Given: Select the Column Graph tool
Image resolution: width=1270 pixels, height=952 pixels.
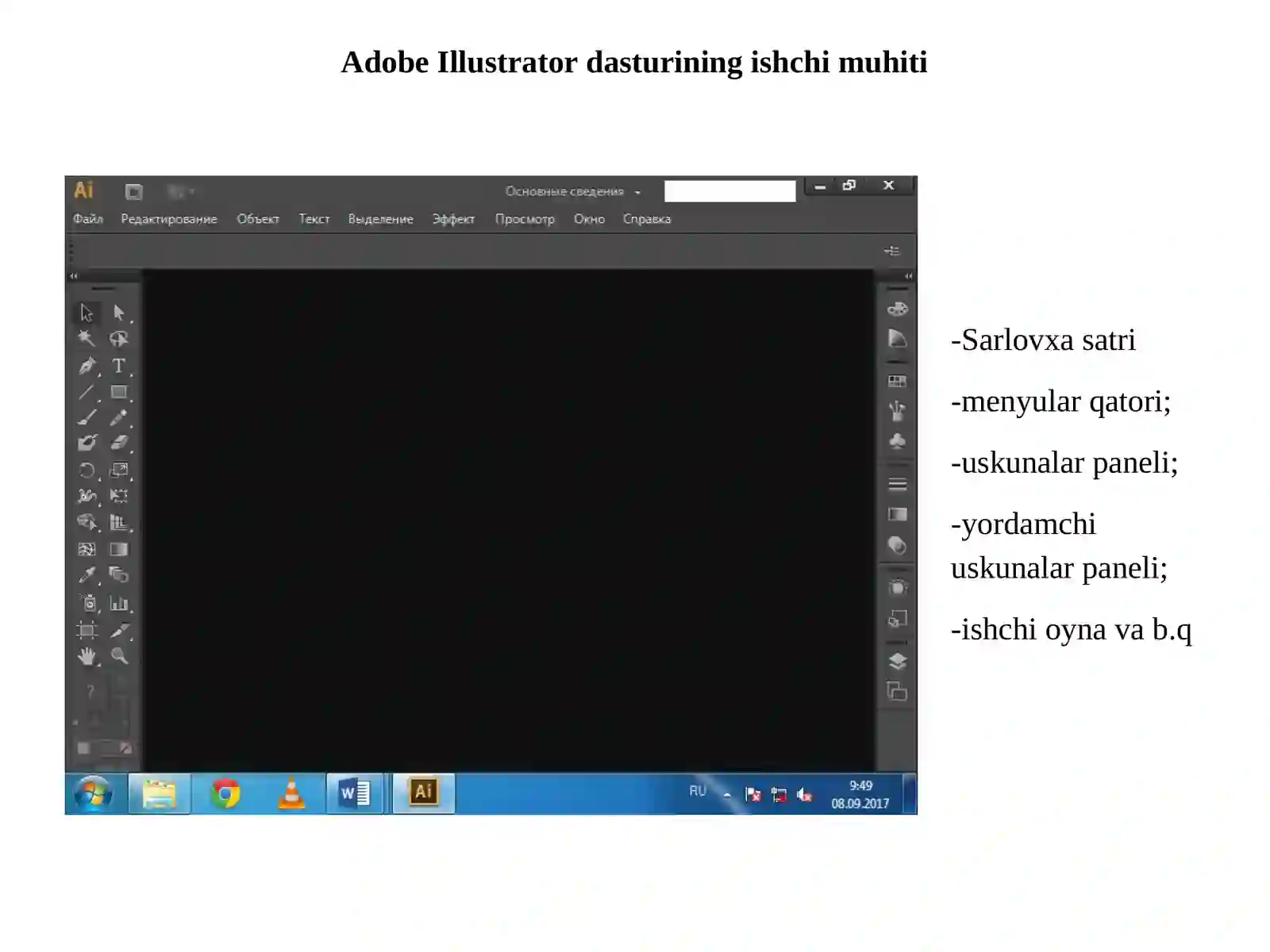Looking at the screenshot, I should [119, 604].
